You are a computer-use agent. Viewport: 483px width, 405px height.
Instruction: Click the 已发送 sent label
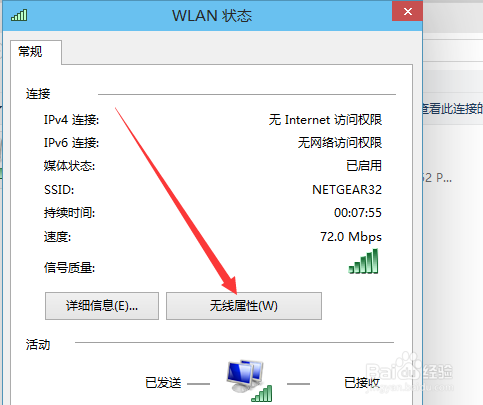(163, 383)
